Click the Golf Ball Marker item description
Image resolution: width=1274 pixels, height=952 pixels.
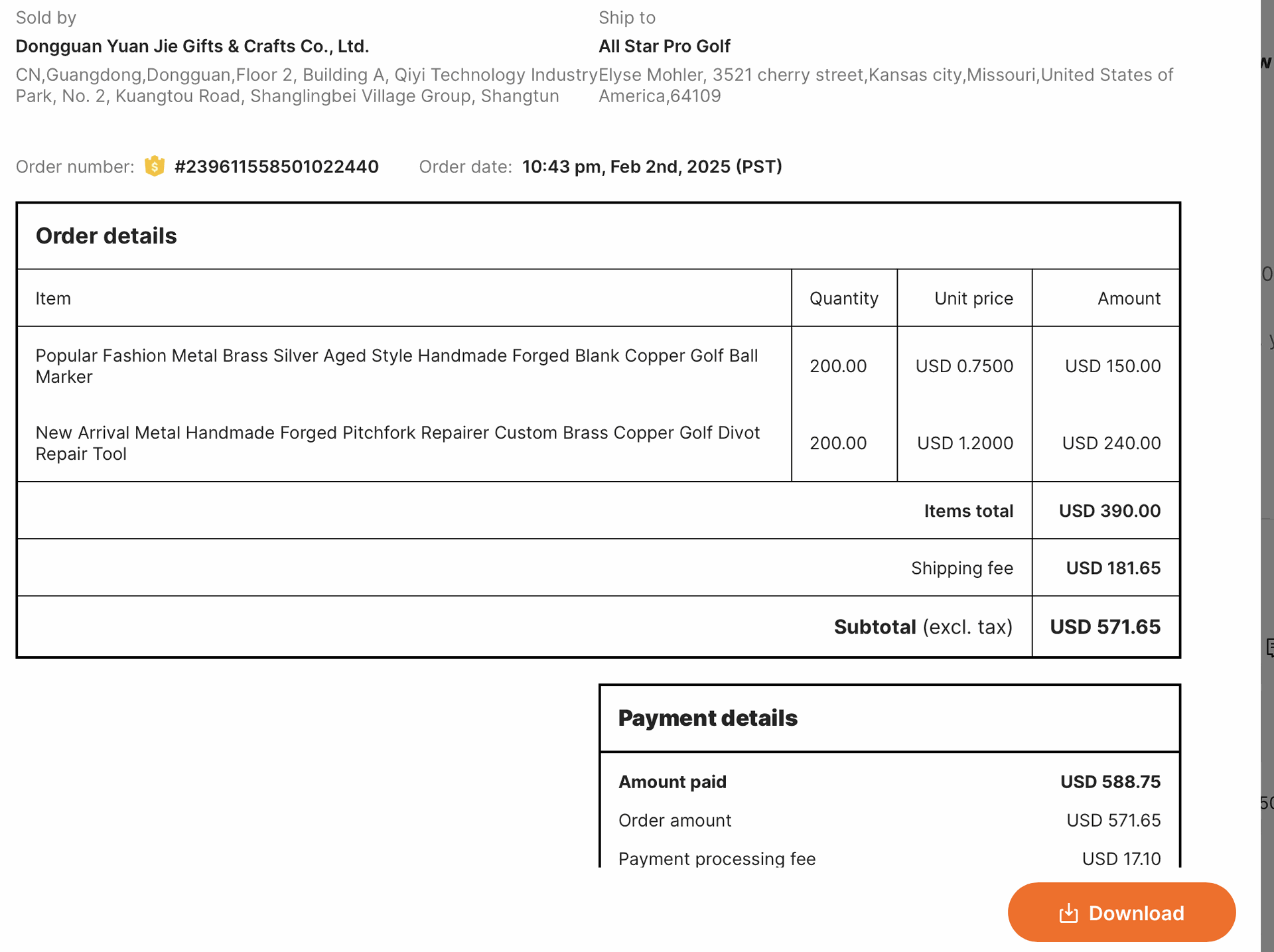click(x=397, y=366)
